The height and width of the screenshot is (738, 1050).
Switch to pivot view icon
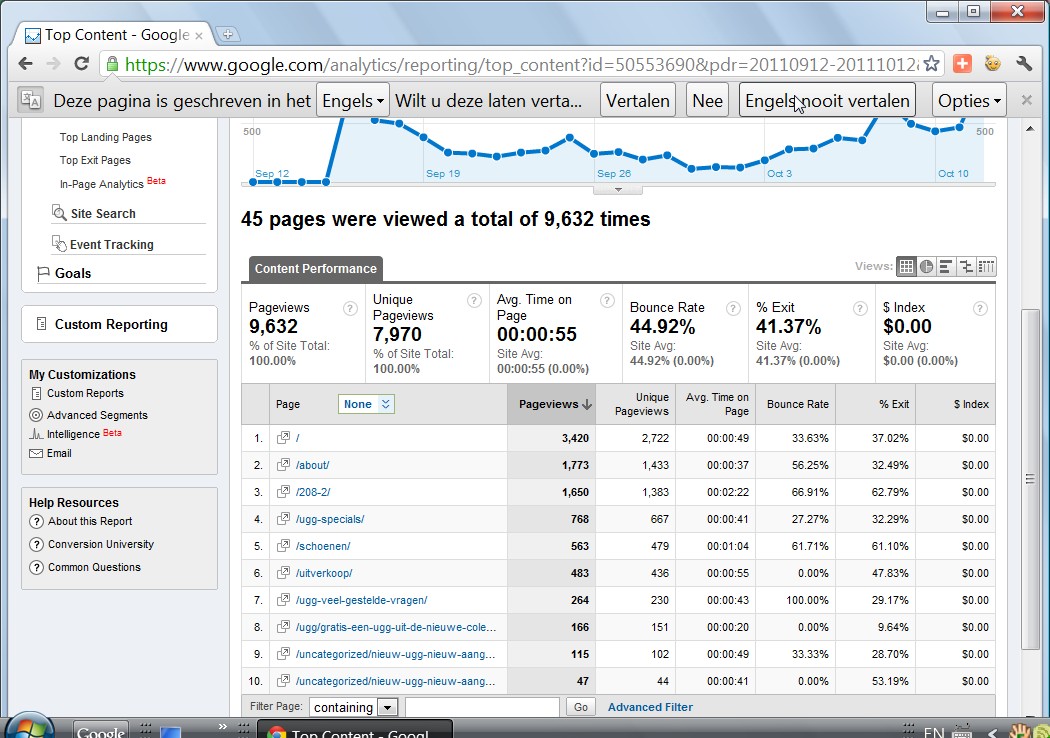pyautogui.click(x=986, y=267)
